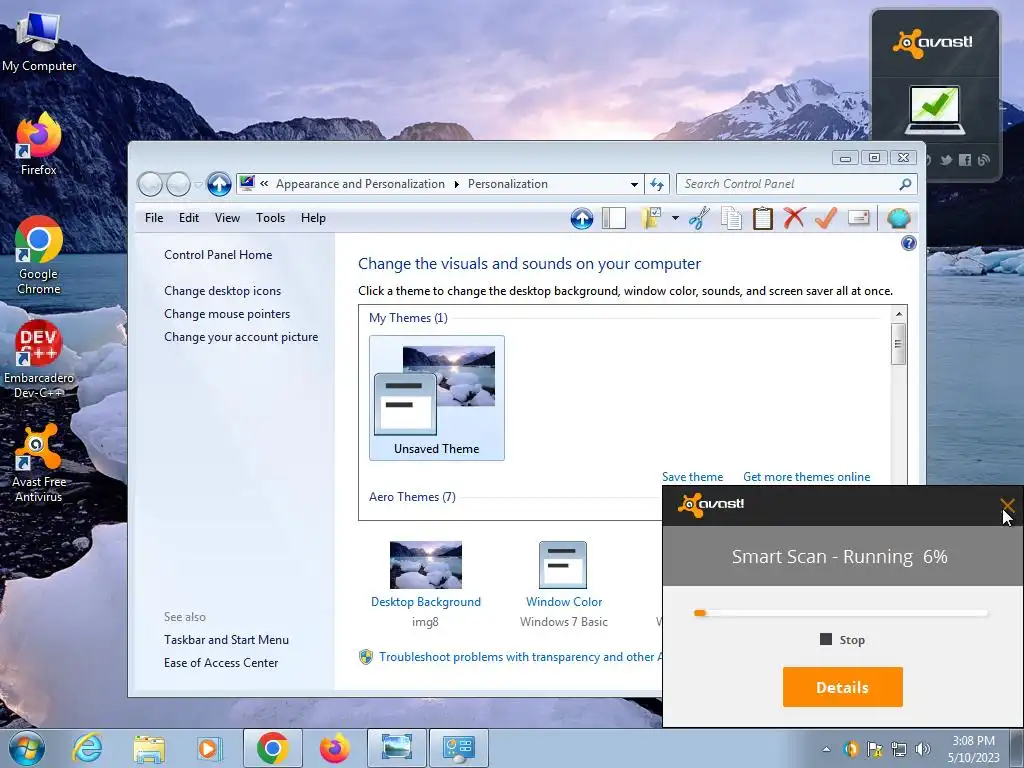Screen dimensions: 1024x768
Task: Click the orange checkmark toolbar icon
Action: [826, 218]
